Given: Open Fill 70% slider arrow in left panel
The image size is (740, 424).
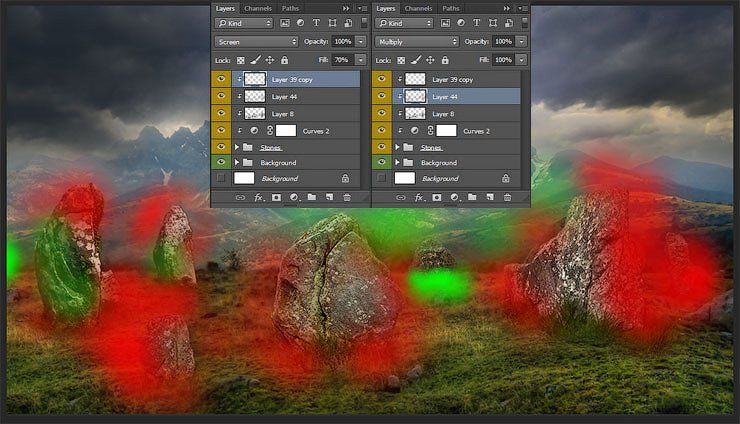Looking at the screenshot, I should 361,60.
